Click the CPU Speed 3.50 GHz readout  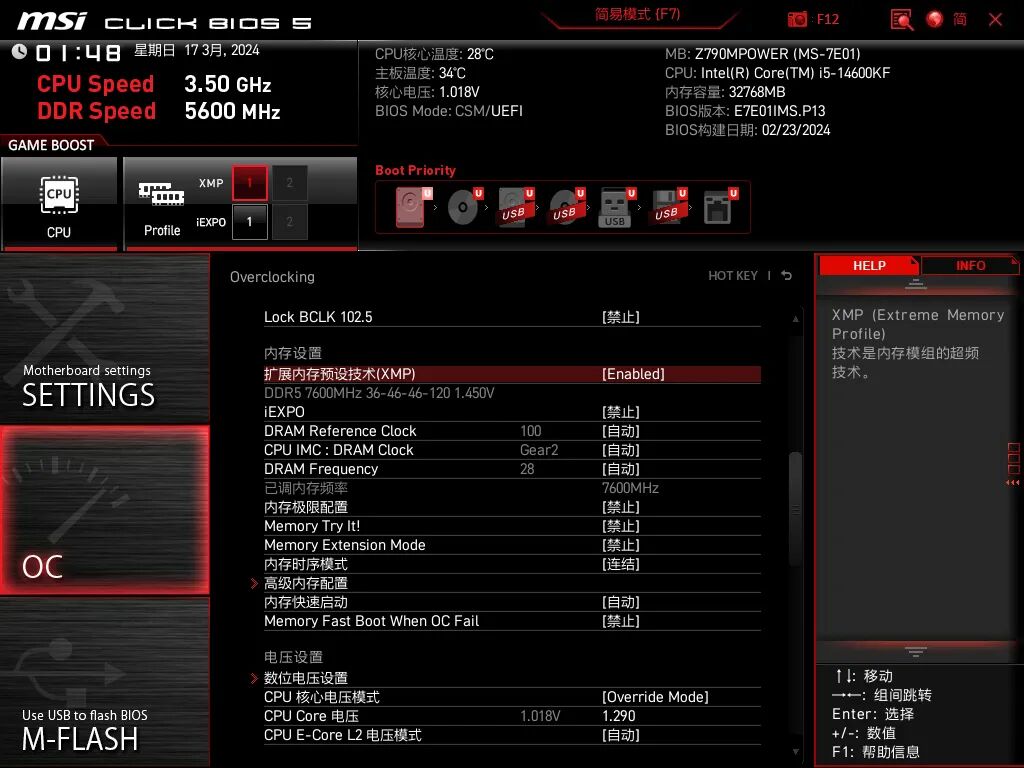tap(154, 84)
